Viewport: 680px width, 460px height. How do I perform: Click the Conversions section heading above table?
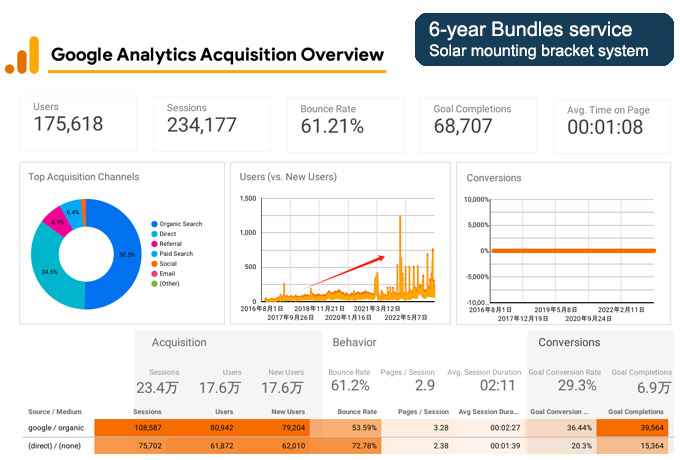click(x=569, y=343)
